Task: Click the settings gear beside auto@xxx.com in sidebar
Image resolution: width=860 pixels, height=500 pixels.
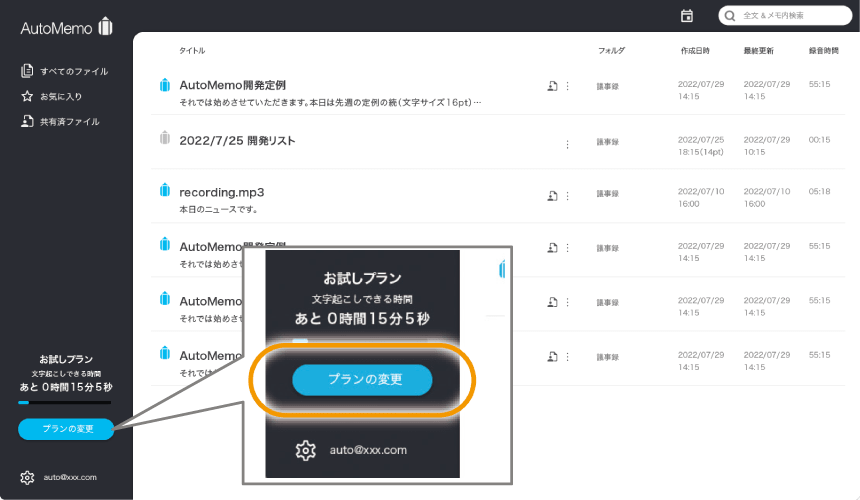Action: (x=27, y=477)
